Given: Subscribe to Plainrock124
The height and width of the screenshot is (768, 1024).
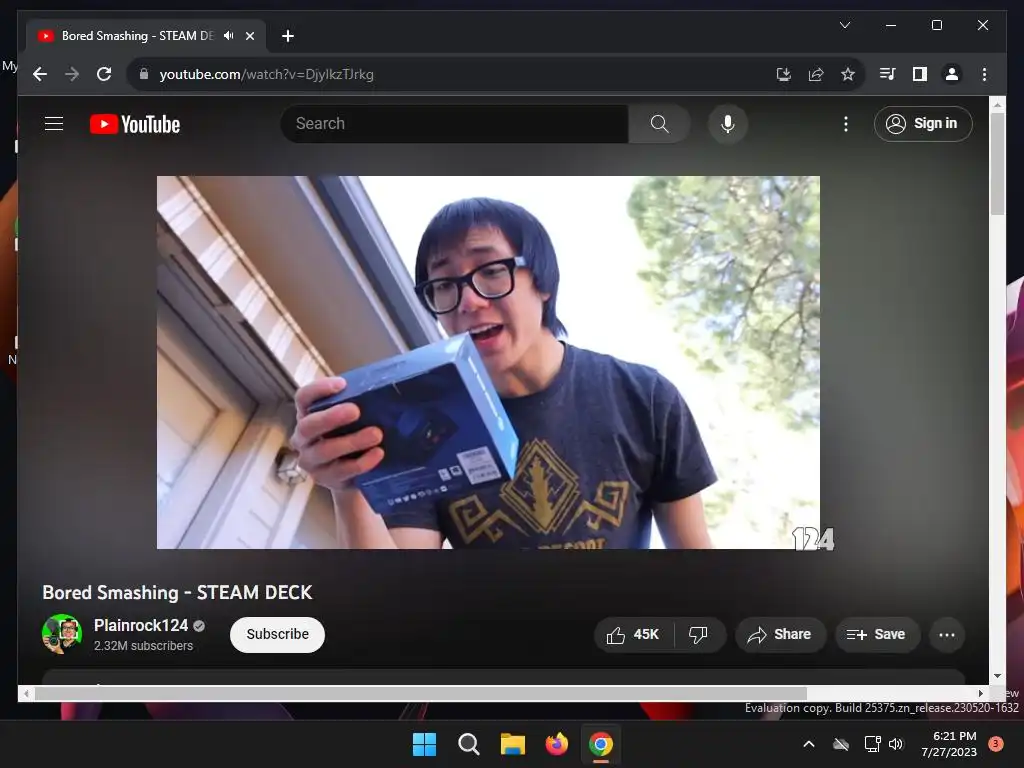Looking at the screenshot, I should (278, 634).
